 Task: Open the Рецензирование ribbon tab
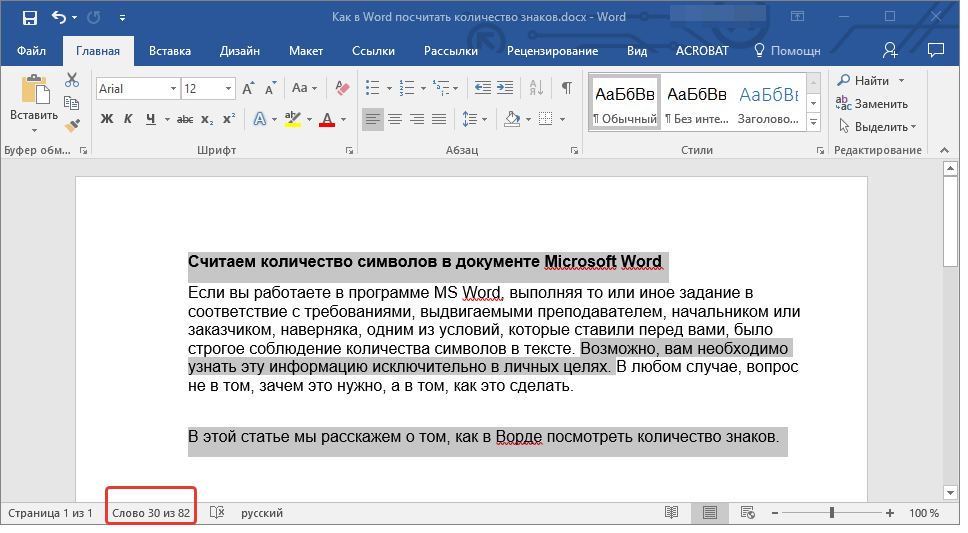pos(552,50)
